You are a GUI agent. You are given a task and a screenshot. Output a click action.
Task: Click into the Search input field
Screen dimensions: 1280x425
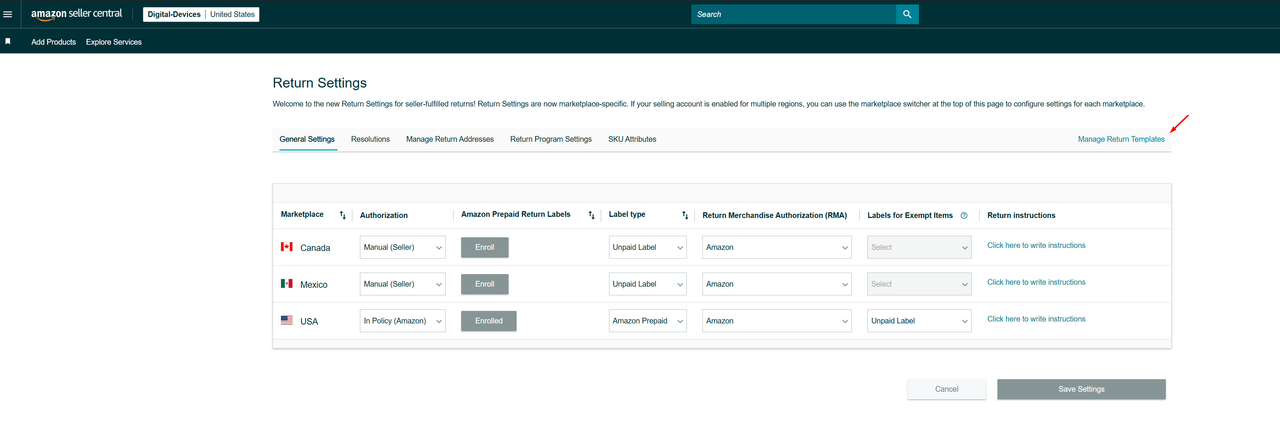click(792, 14)
